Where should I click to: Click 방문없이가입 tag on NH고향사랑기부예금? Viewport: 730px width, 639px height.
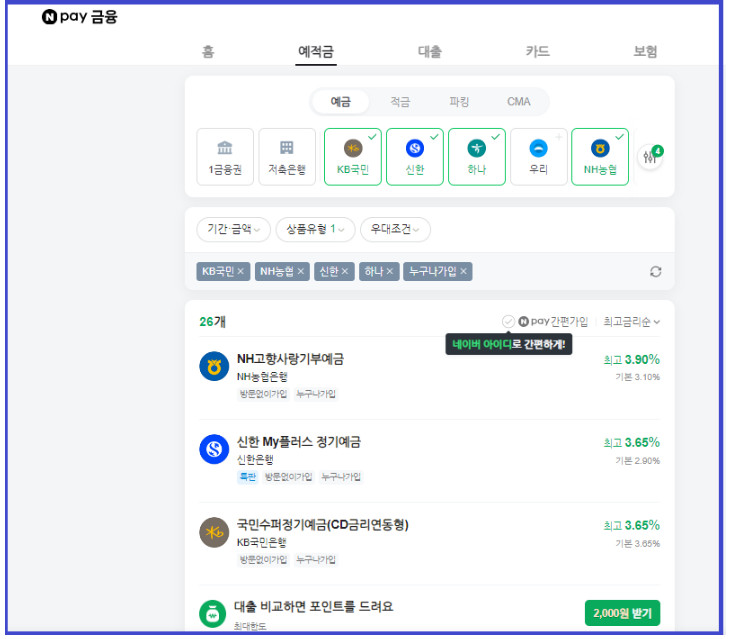pos(263,394)
